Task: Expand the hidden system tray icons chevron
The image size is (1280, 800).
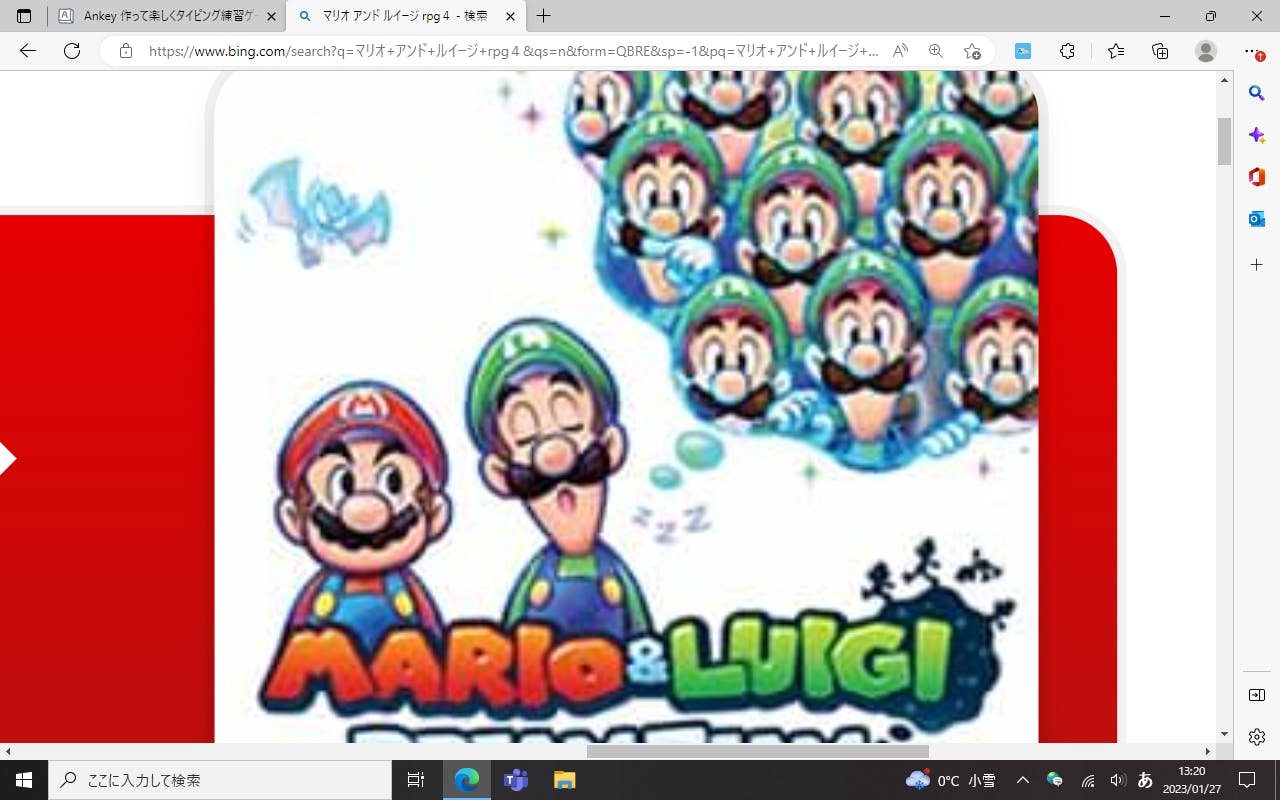Action: 1022,780
